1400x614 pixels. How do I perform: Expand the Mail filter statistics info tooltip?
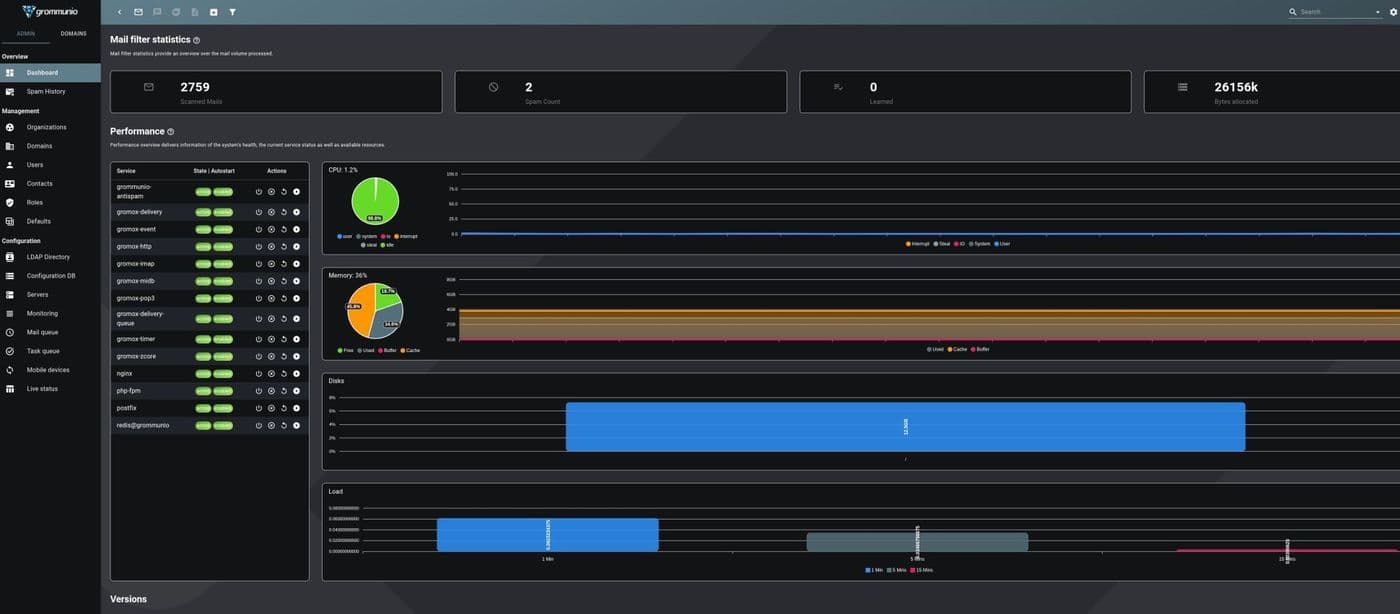pyautogui.click(x=195, y=38)
